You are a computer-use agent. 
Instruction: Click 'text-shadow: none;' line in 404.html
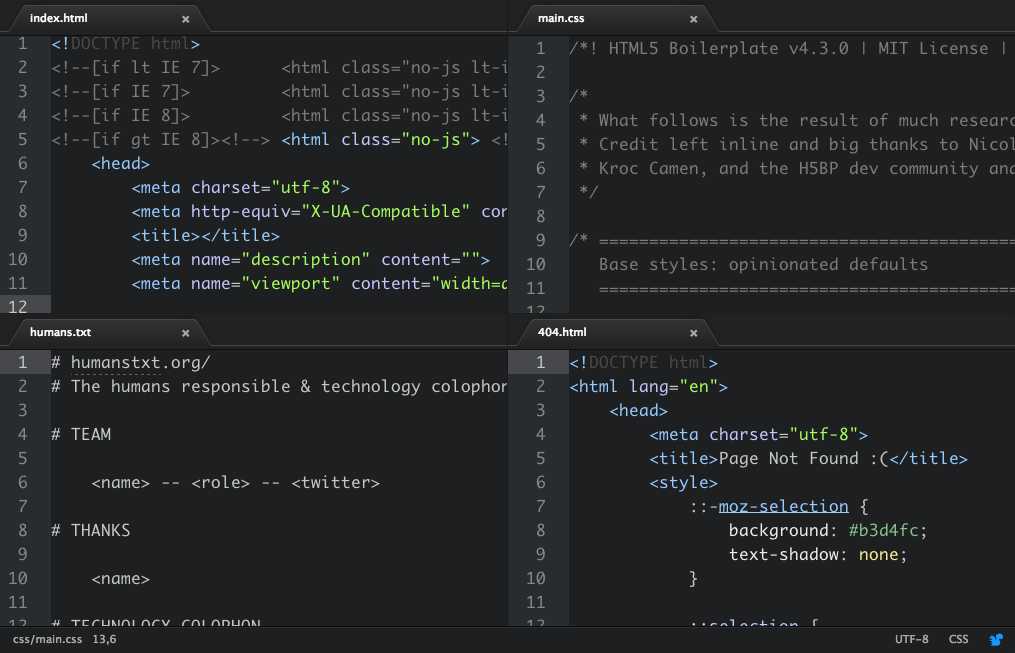pyautogui.click(x=818, y=554)
